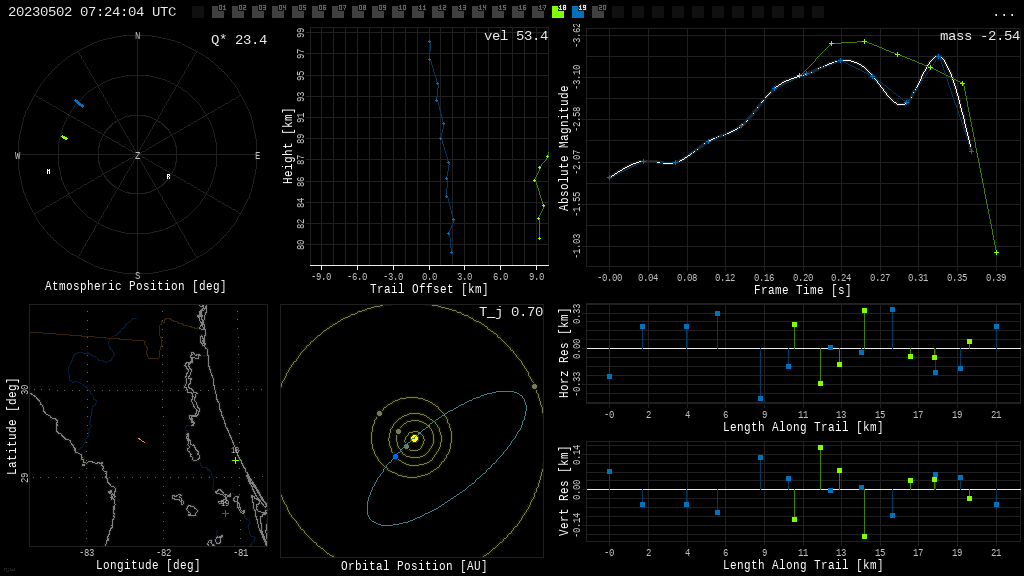This screenshot has height=576, width=1024.
Task: Click the final green point at 0.39 seconds
Action: (996, 252)
